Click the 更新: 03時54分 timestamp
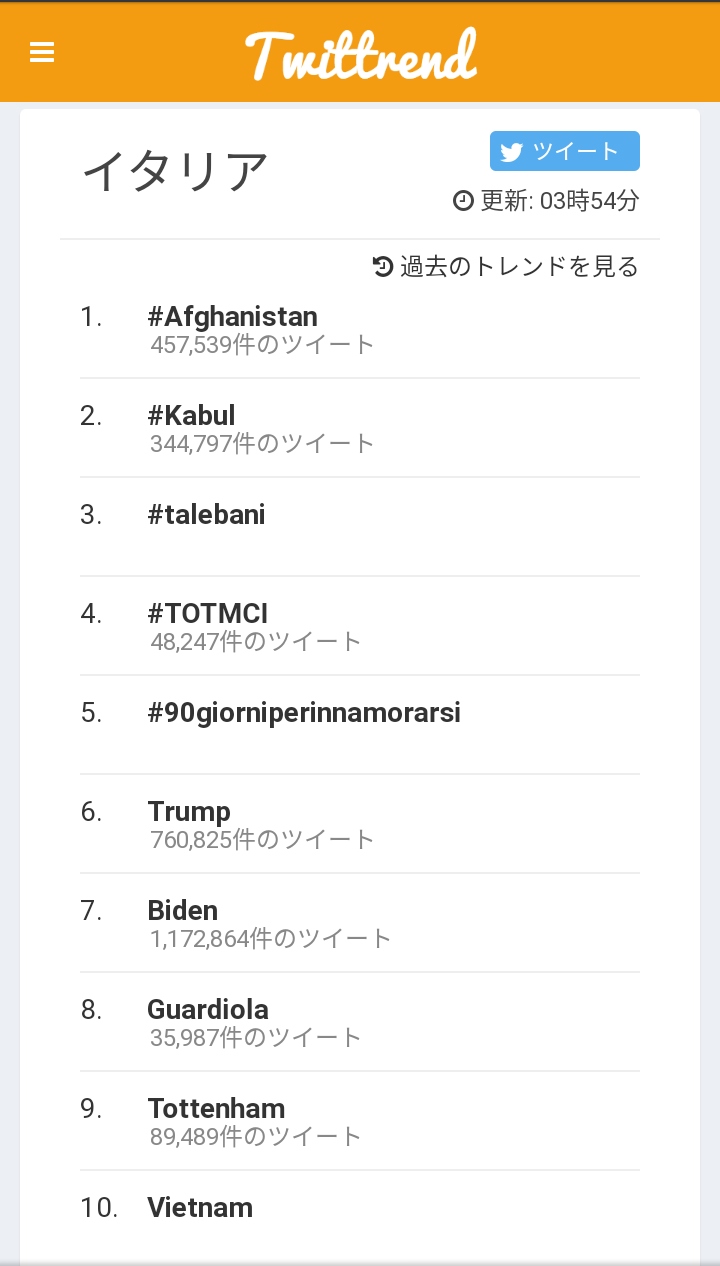Viewport: 720px width, 1266px height. pyautogui.click(x=558, y=201)
